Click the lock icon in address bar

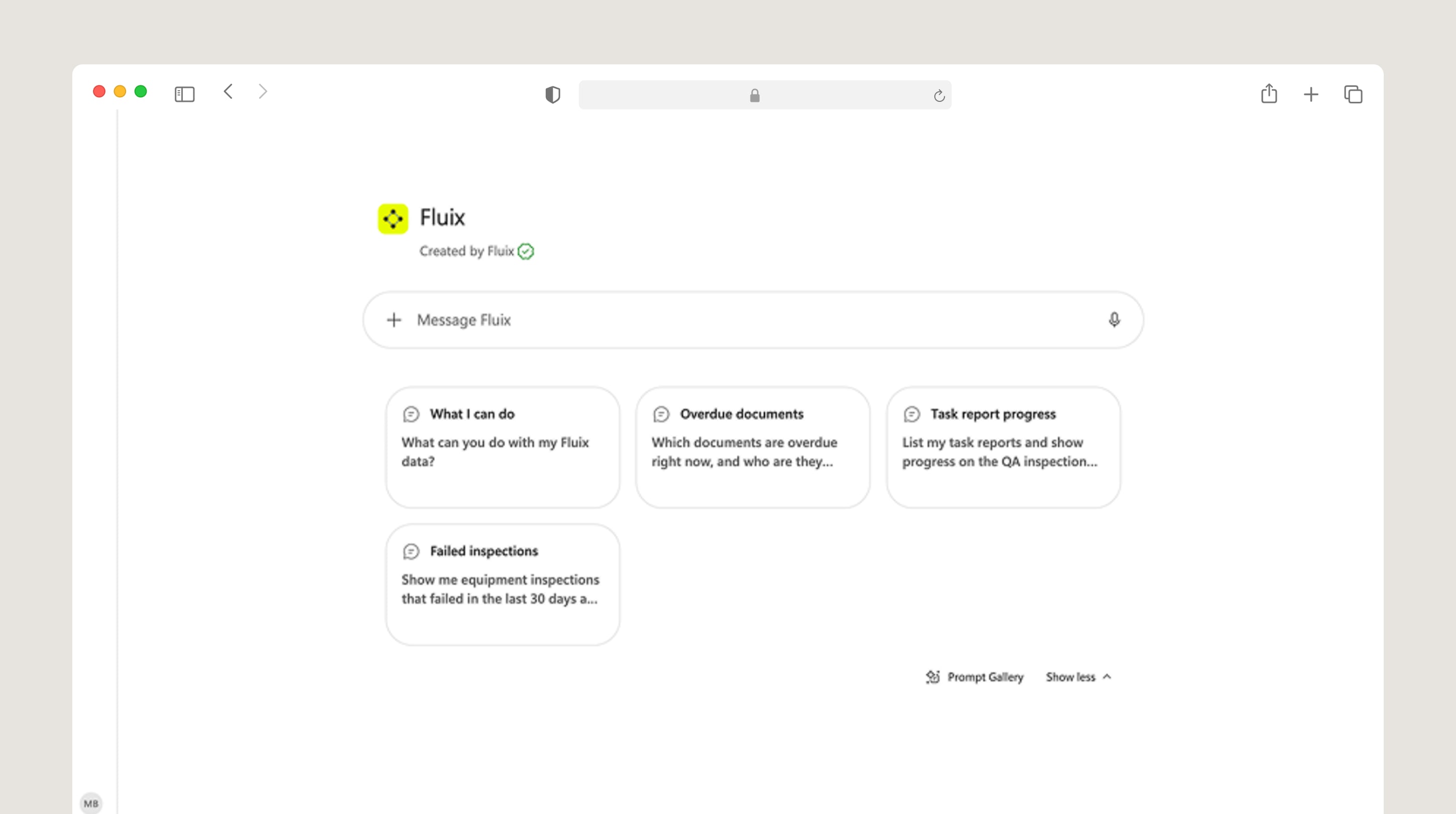[x=755, y=95]
